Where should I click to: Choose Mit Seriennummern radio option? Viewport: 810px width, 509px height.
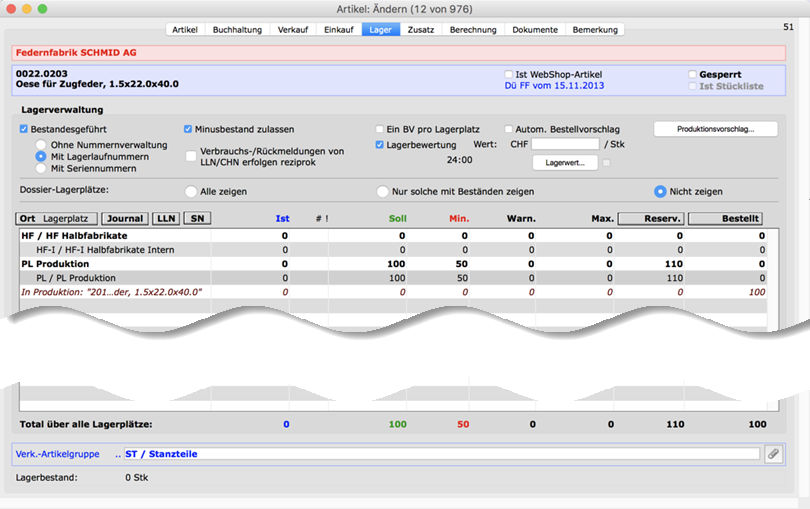click(x=41, y=169)
